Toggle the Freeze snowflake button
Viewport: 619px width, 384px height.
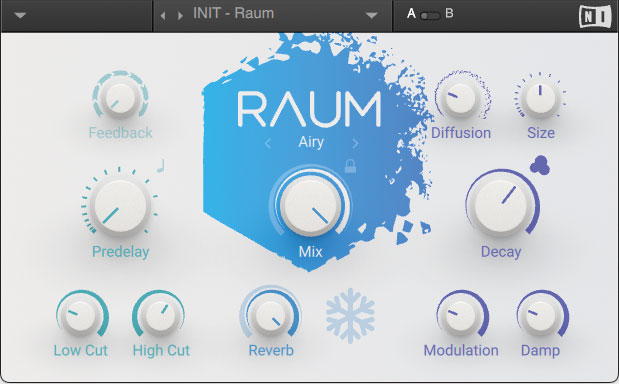tap(351, 316)
